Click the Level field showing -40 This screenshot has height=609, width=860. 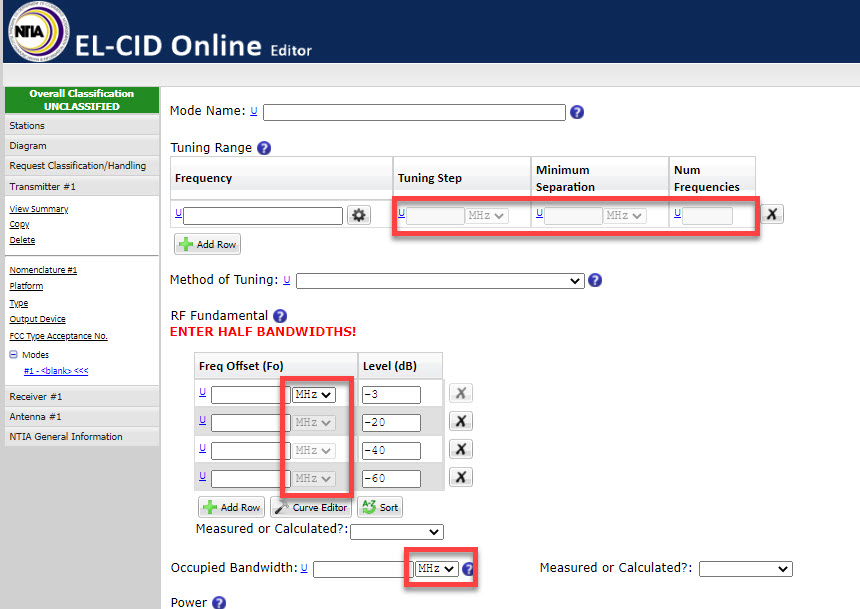391,451
